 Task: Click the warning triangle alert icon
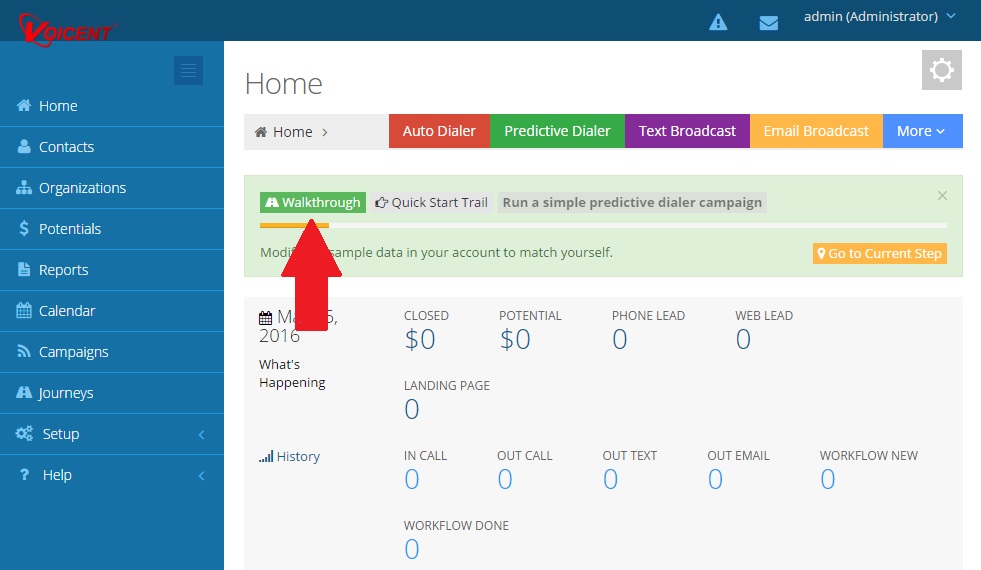(x=718, y=22)
